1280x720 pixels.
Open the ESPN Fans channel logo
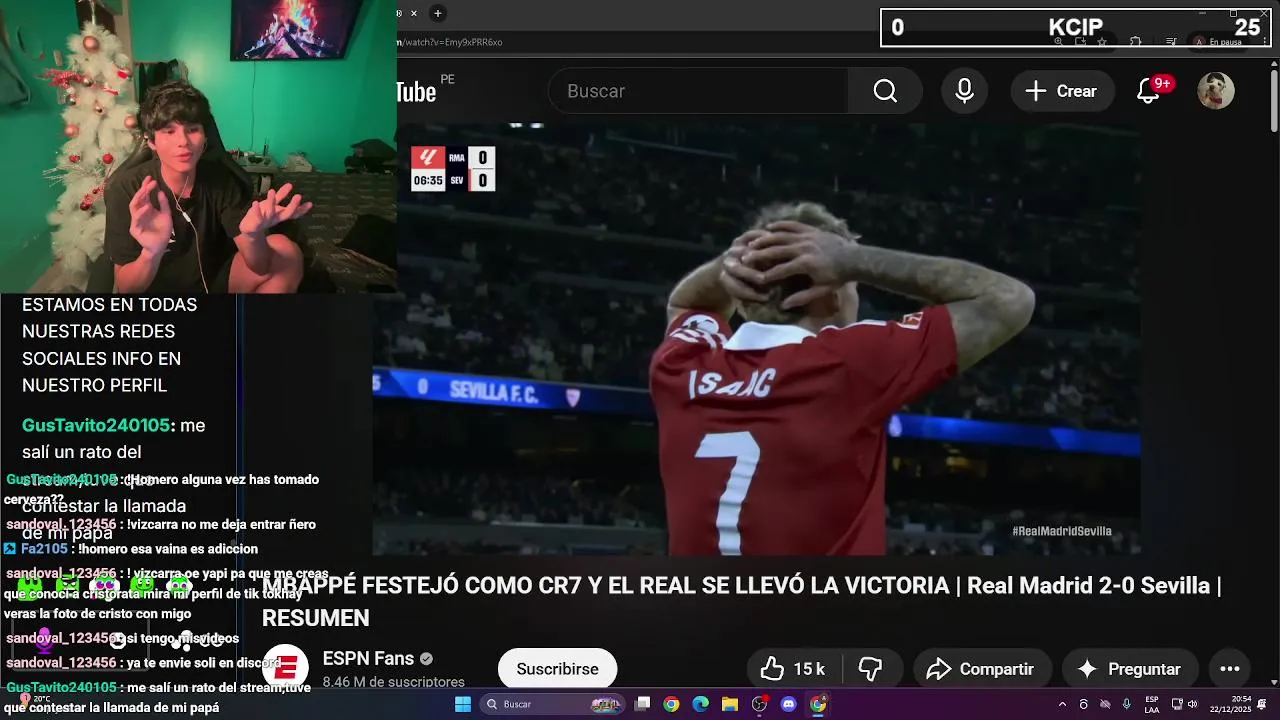(285, 668)
